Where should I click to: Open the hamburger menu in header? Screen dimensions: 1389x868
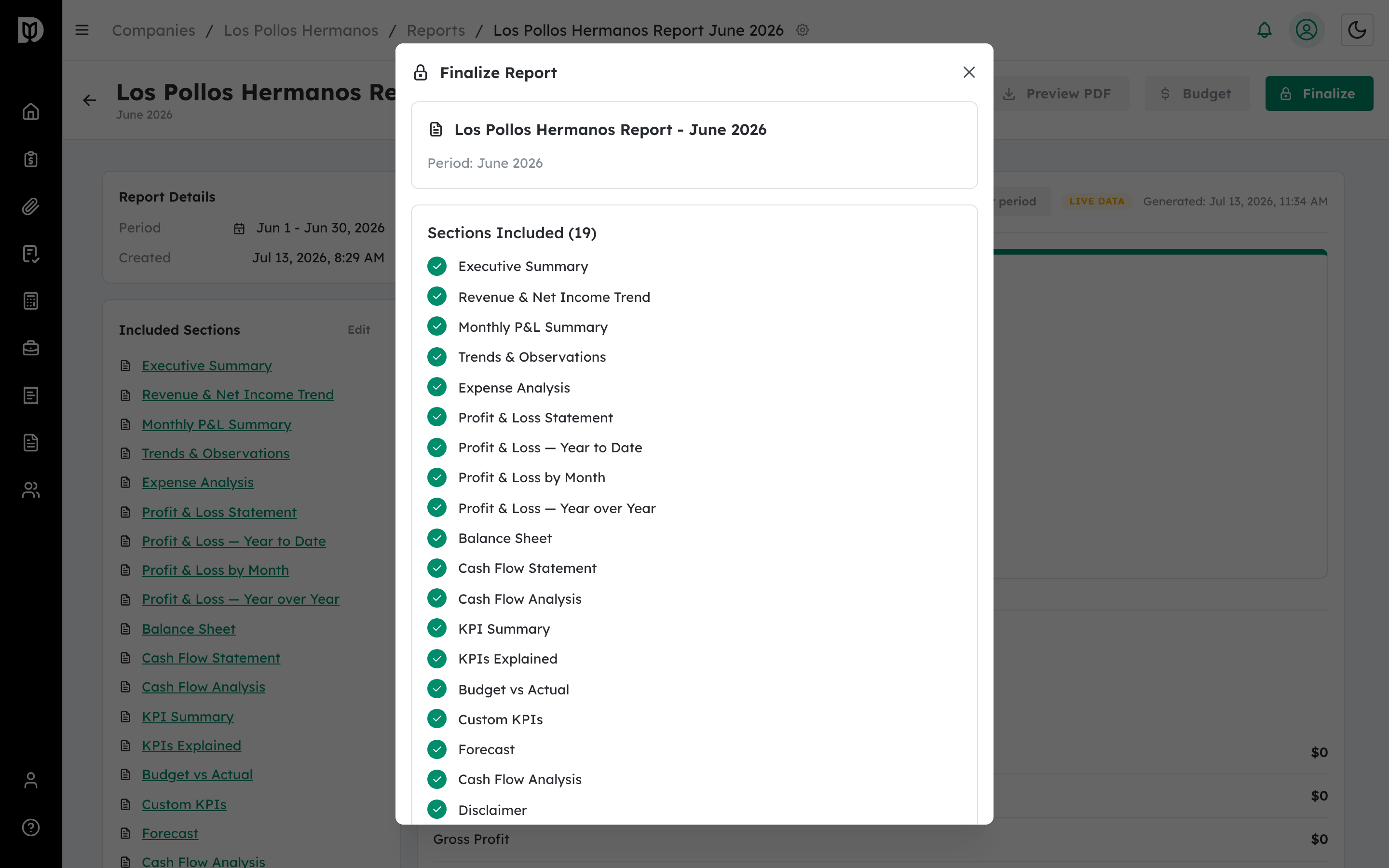[82, 30]
